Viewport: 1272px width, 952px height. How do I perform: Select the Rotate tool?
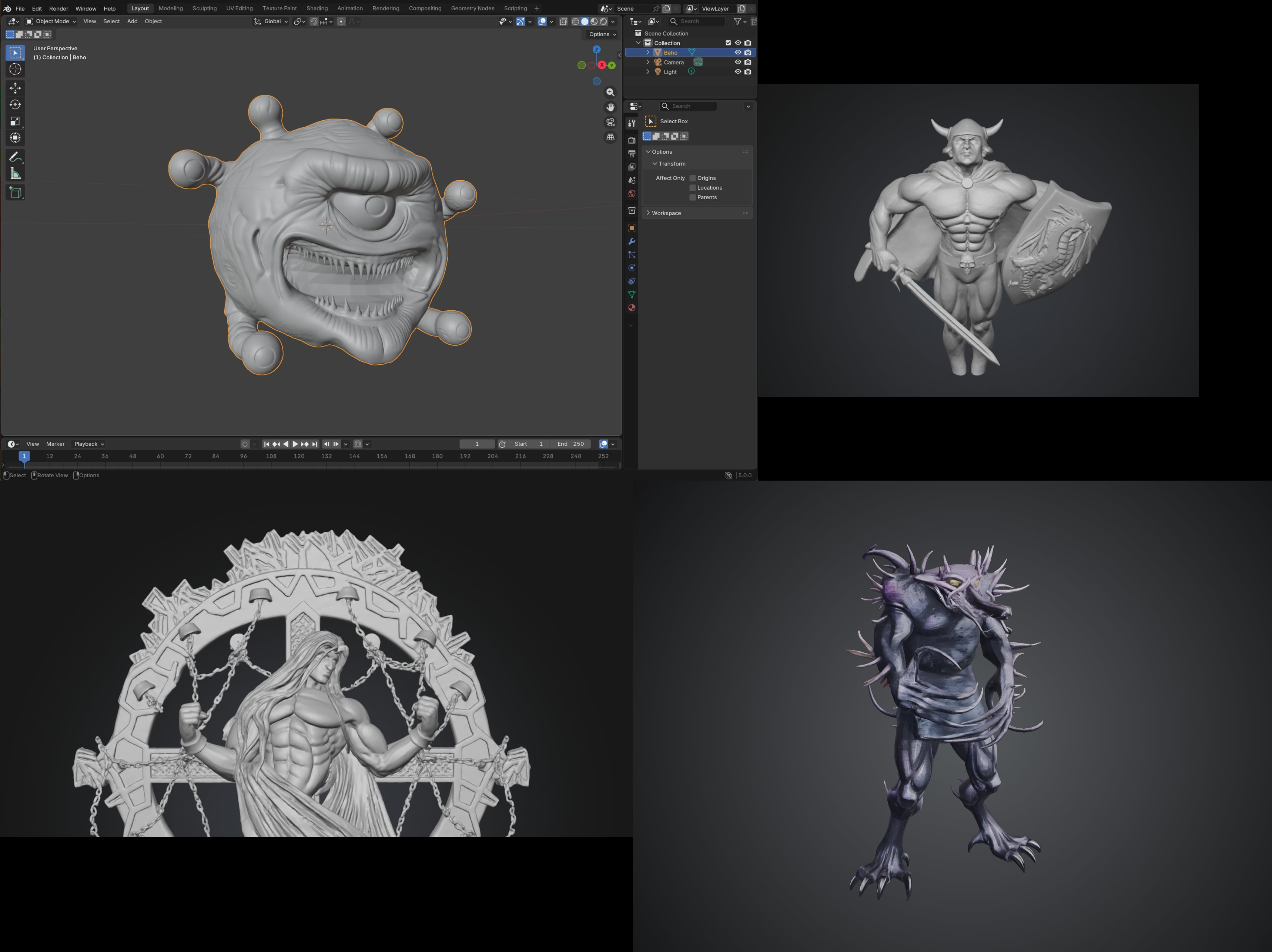[16, 105]
